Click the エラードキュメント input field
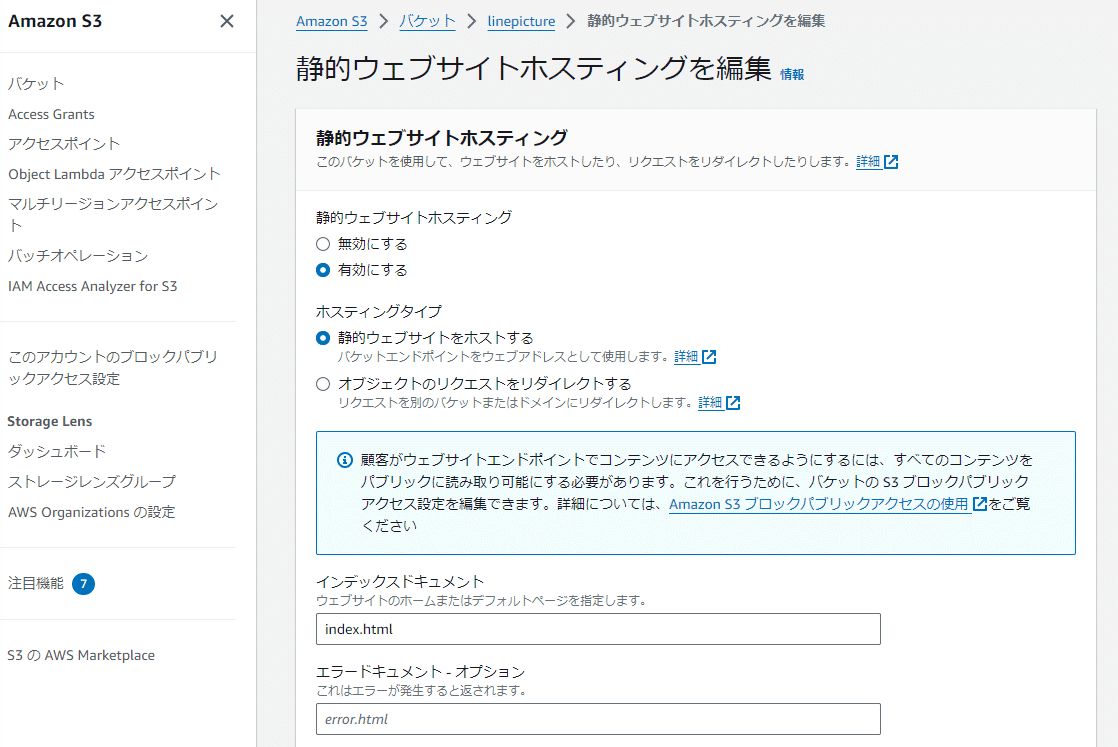 click(x=598, y=719)
